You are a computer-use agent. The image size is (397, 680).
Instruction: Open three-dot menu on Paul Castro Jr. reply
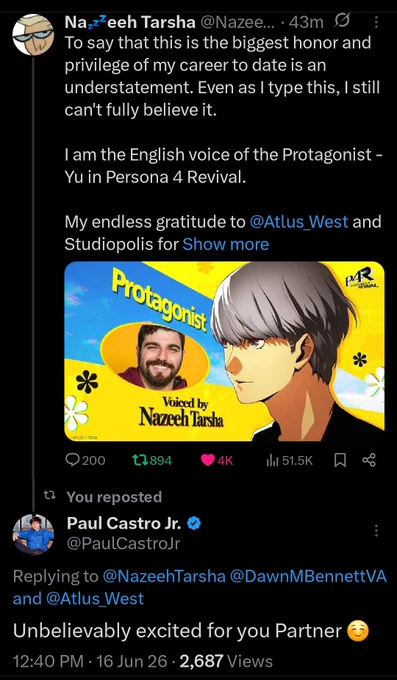376,530
